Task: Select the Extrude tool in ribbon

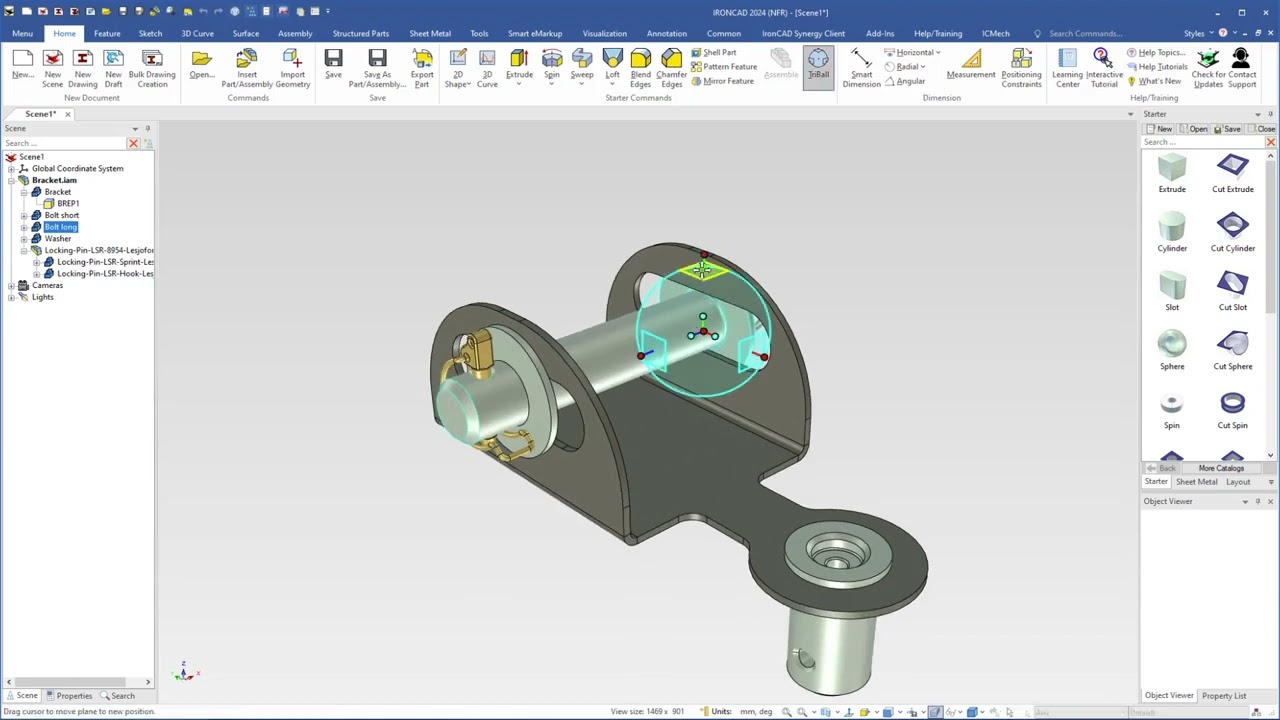Action: [x=519, y=64]
